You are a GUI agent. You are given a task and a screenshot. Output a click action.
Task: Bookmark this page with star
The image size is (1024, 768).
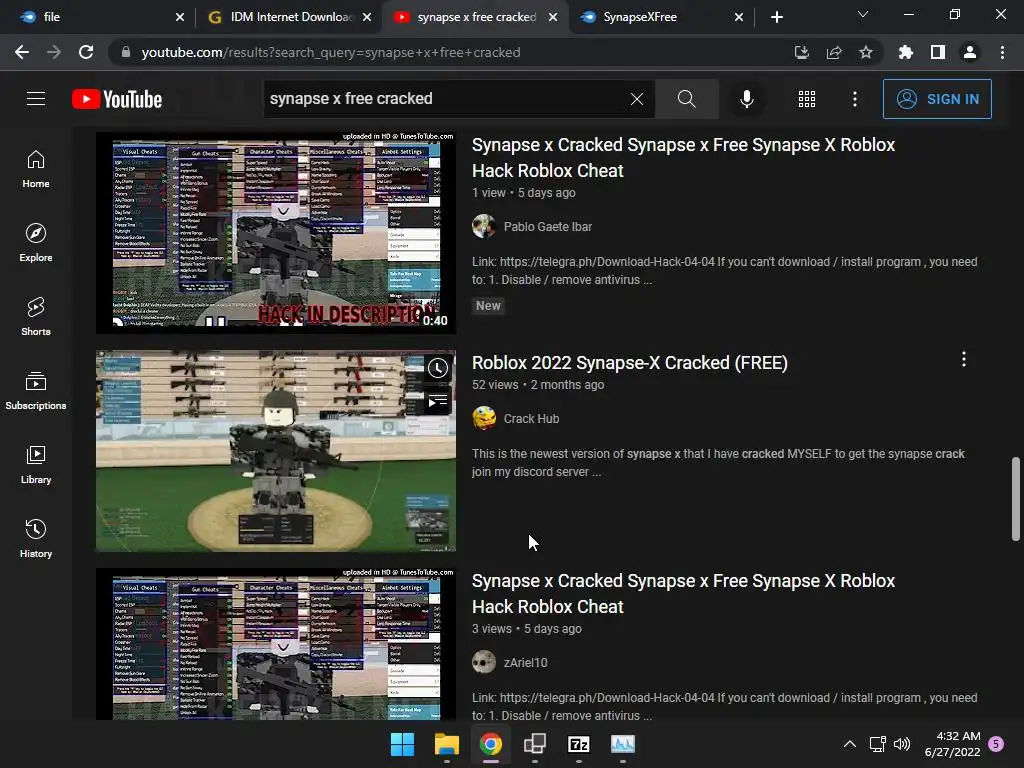(866, 52)
